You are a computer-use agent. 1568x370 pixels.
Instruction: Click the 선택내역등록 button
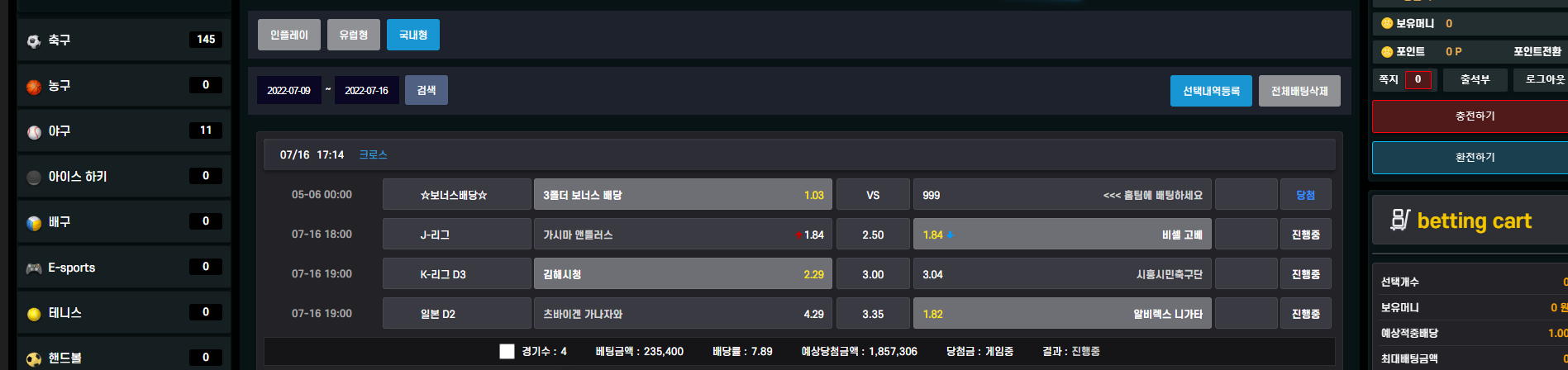point(1211,91)
